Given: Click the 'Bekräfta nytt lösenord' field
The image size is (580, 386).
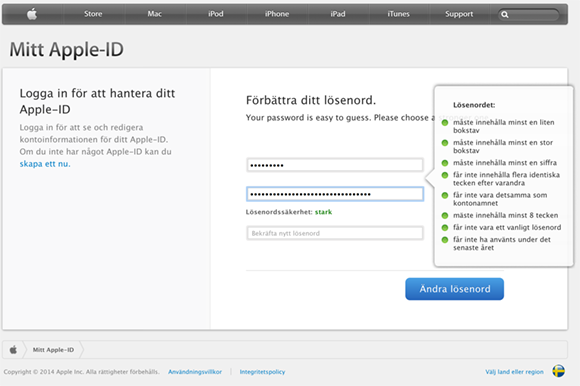Looking at the screenshot, I should 335,233.
